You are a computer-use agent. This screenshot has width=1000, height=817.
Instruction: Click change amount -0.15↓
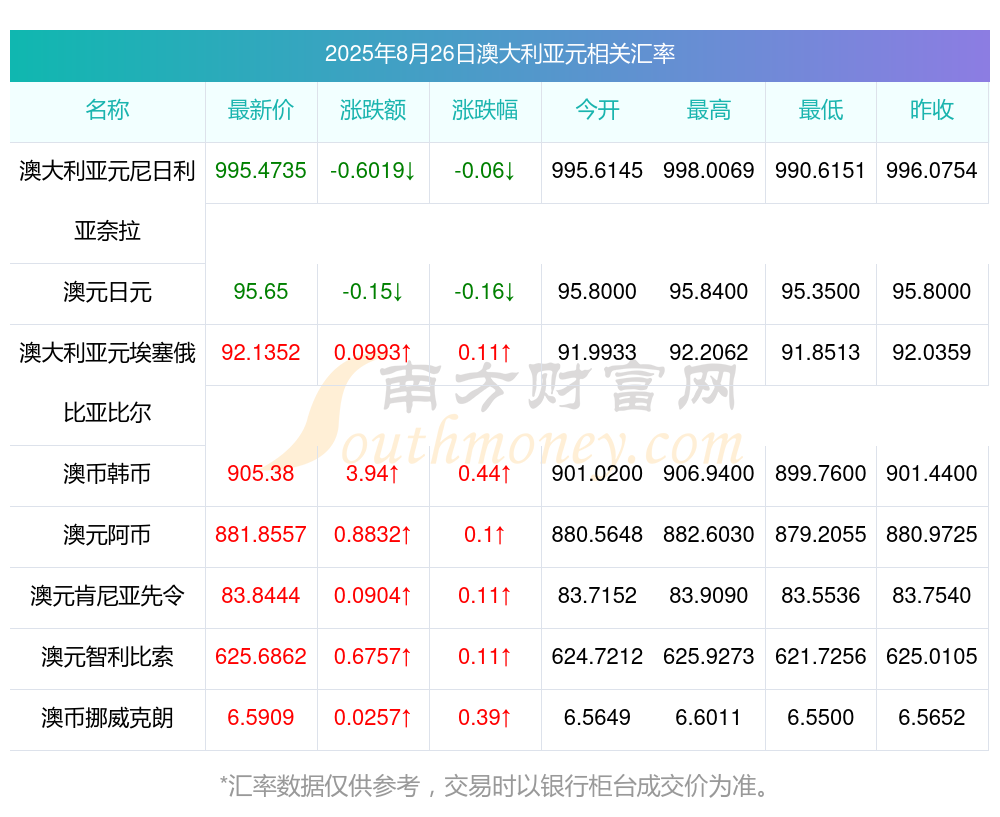[x=373, y=292]
